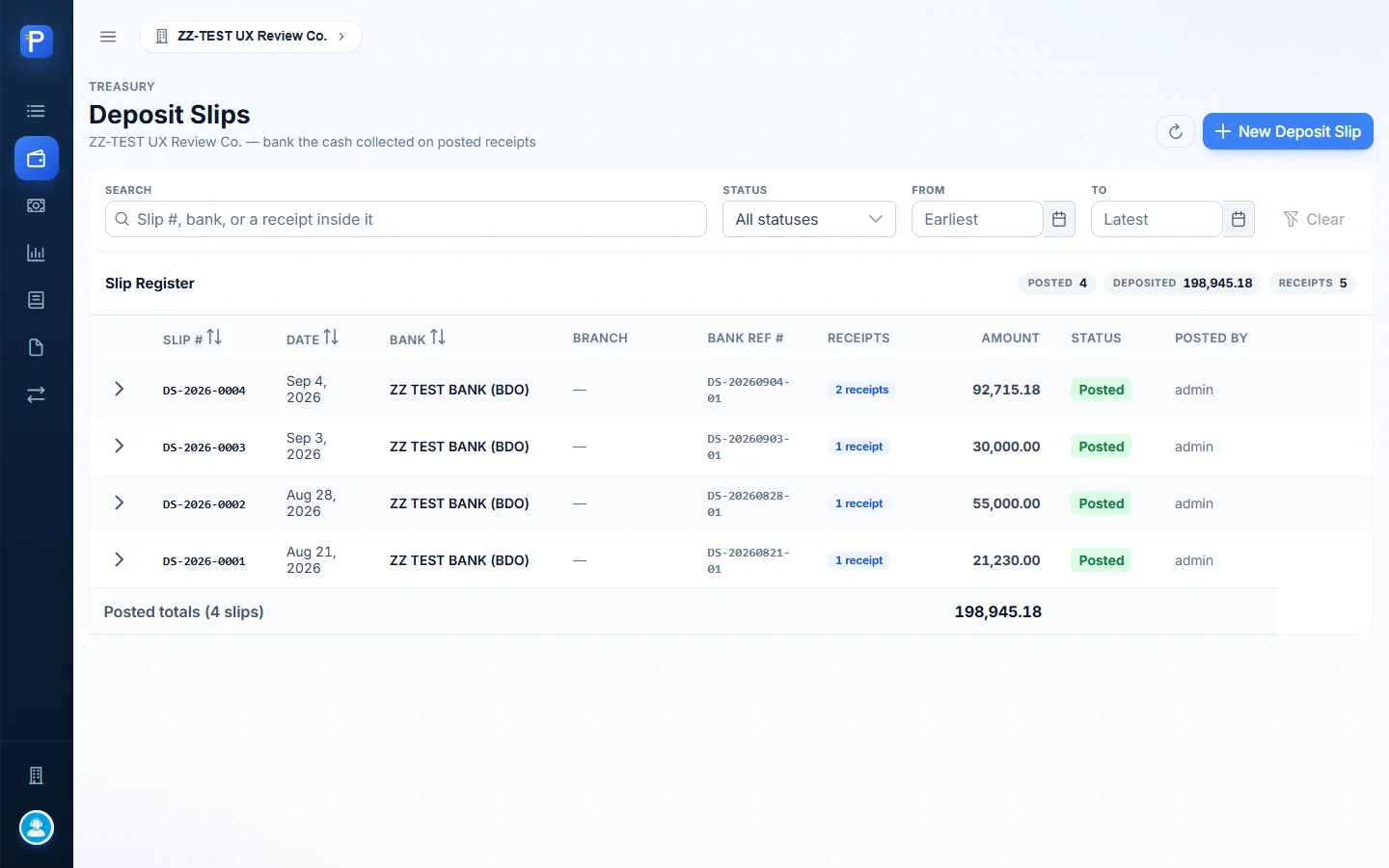Open the To date calendar picker

(x=1239, y=219)
